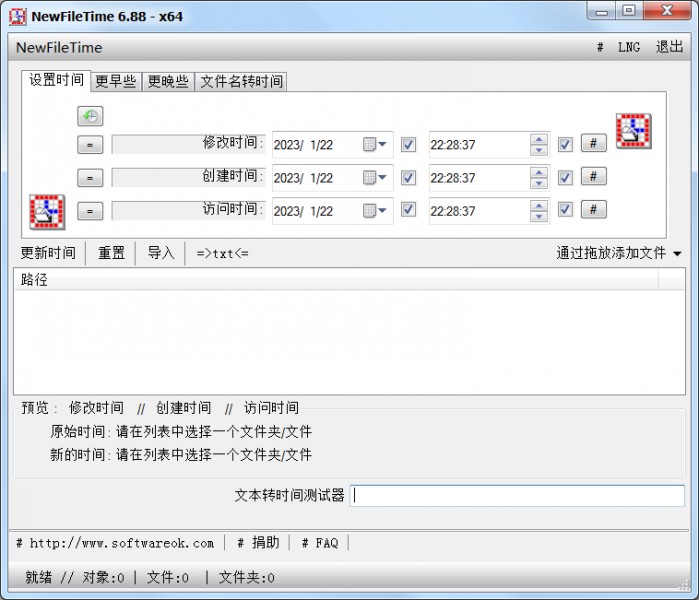
Task: Open the softwareok.com website link
Action: 115,543
